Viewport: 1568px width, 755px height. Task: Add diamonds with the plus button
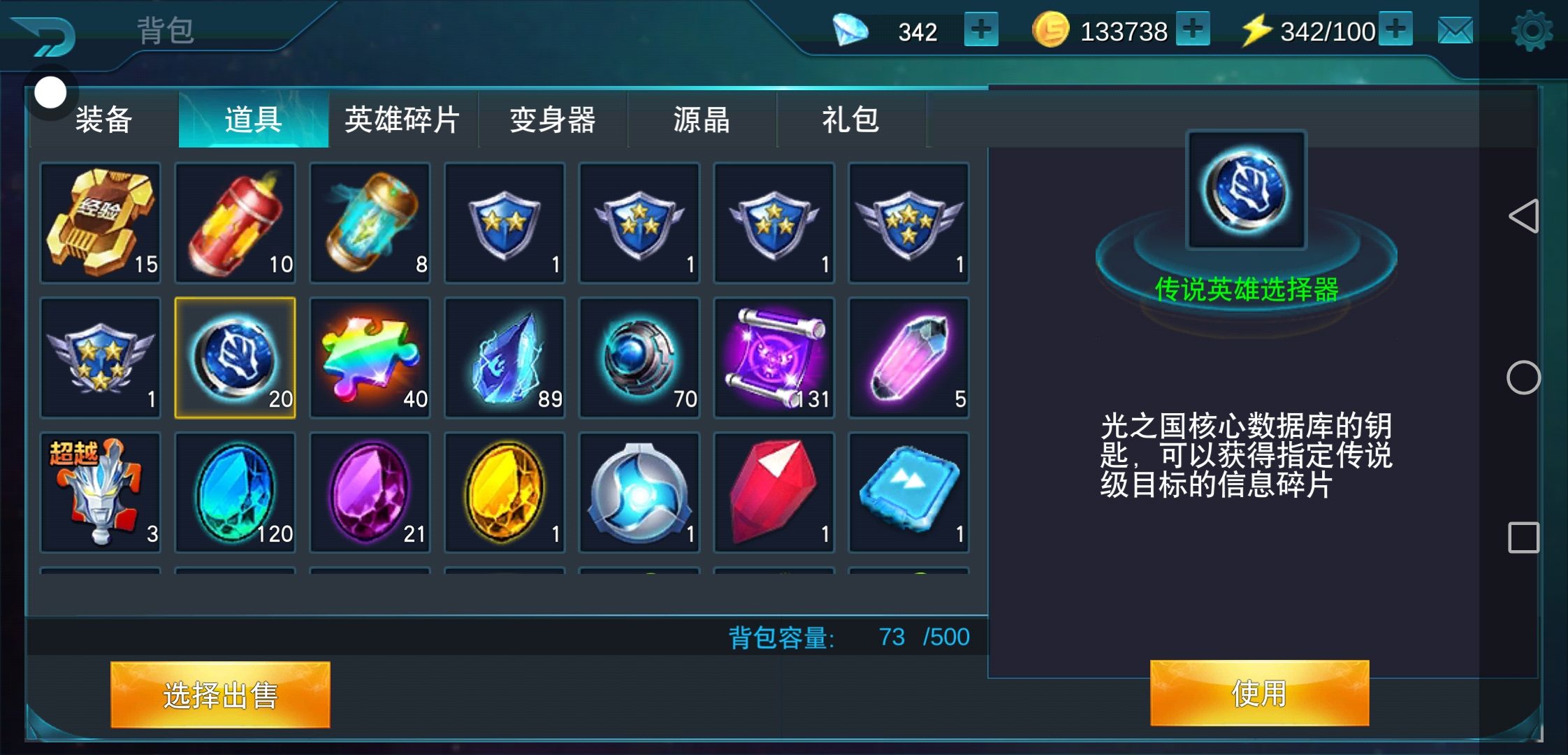point(981,30)
